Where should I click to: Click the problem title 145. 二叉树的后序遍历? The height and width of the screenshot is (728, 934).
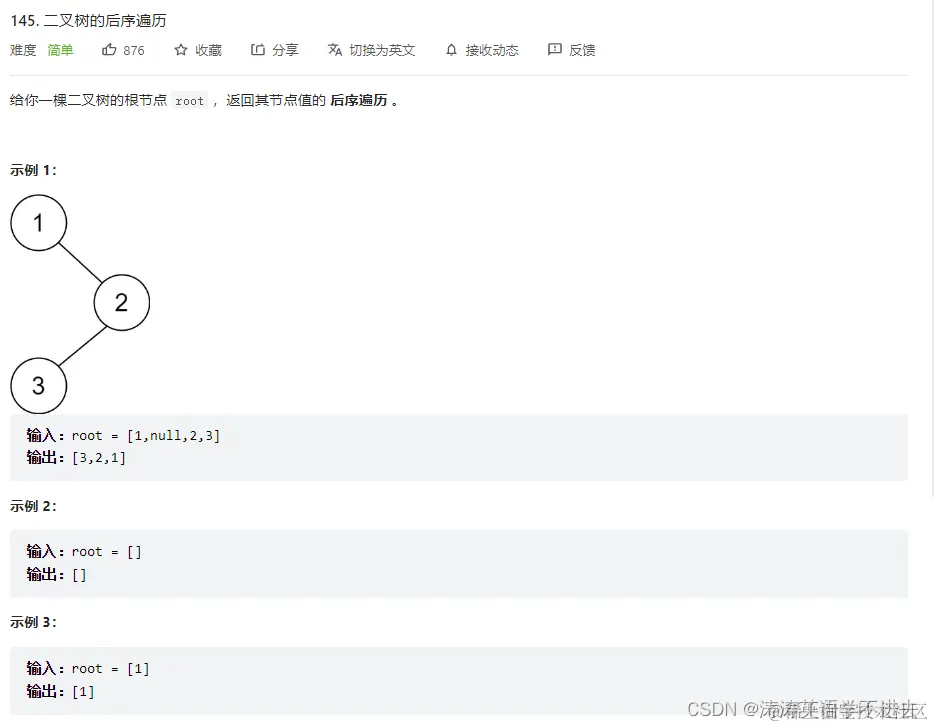(90, 19)
